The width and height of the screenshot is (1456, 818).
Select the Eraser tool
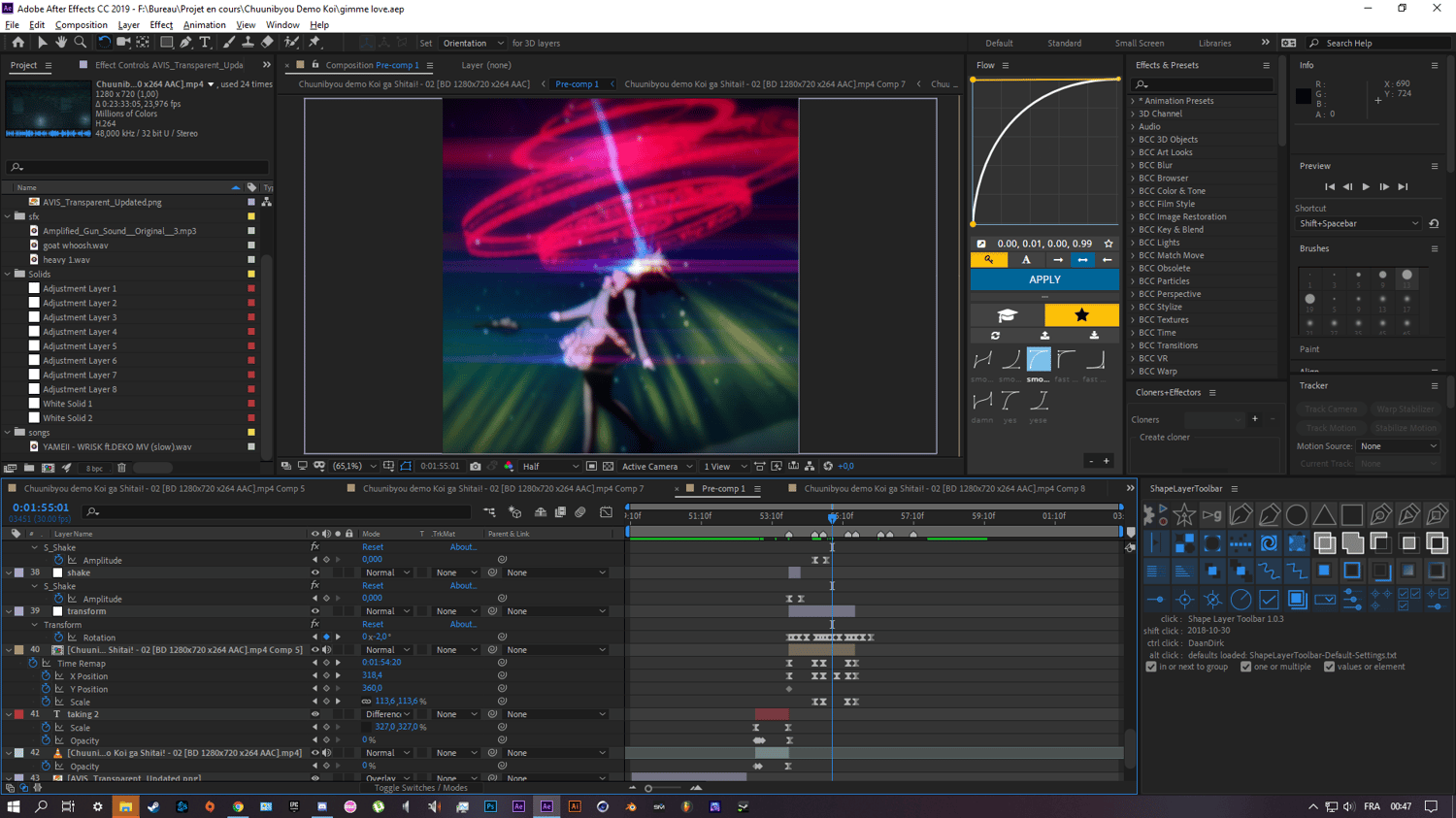[x=267, y=43]
